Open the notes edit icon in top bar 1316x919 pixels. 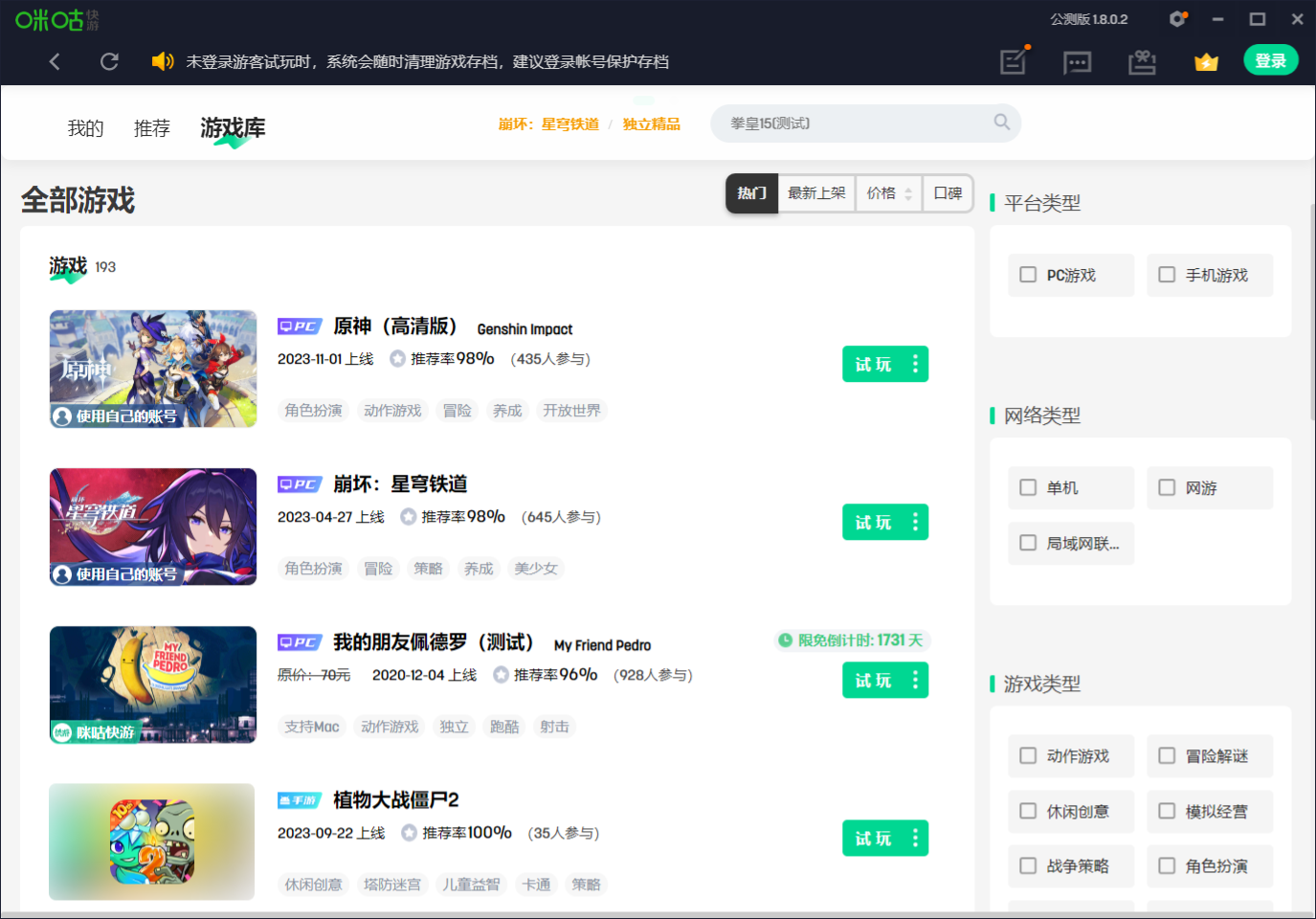[x=1014, y=61]
